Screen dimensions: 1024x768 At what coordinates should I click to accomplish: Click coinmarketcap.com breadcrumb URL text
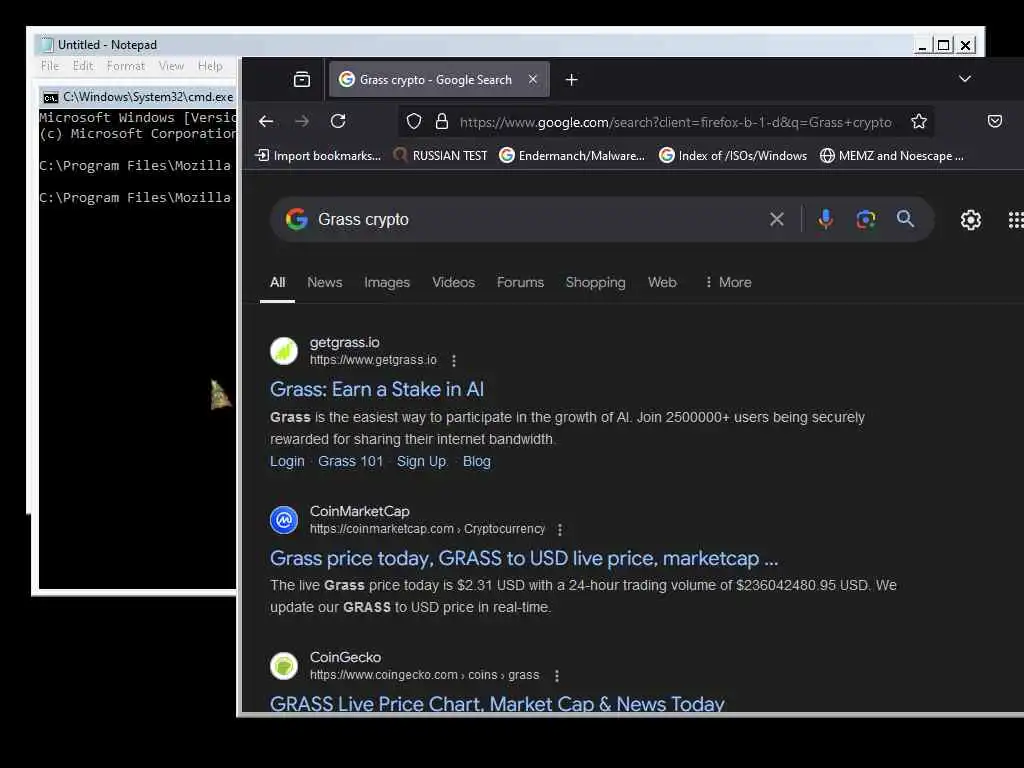pyautogui.click(x=427, y=529)
